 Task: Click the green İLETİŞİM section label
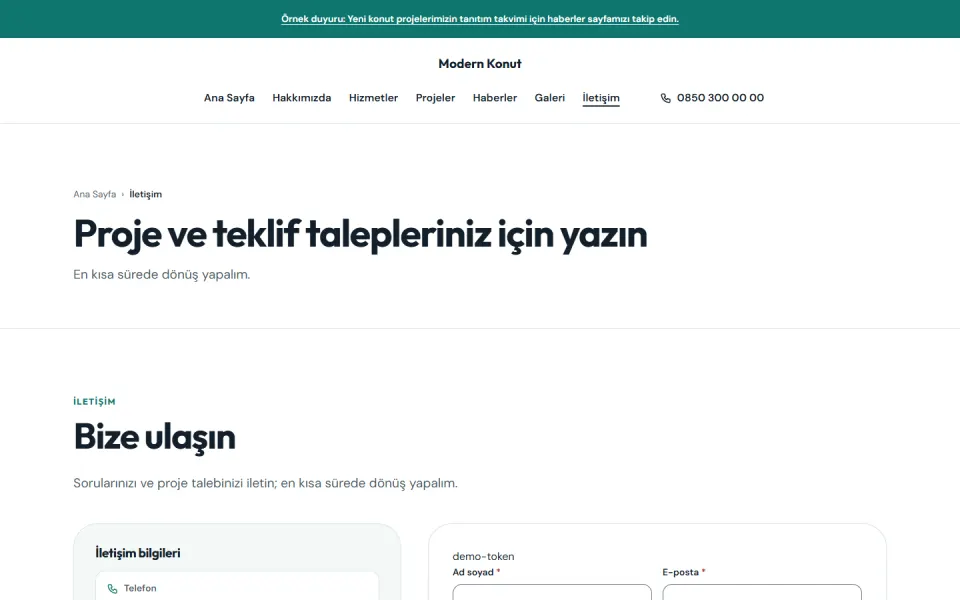[x=94, y=402]
